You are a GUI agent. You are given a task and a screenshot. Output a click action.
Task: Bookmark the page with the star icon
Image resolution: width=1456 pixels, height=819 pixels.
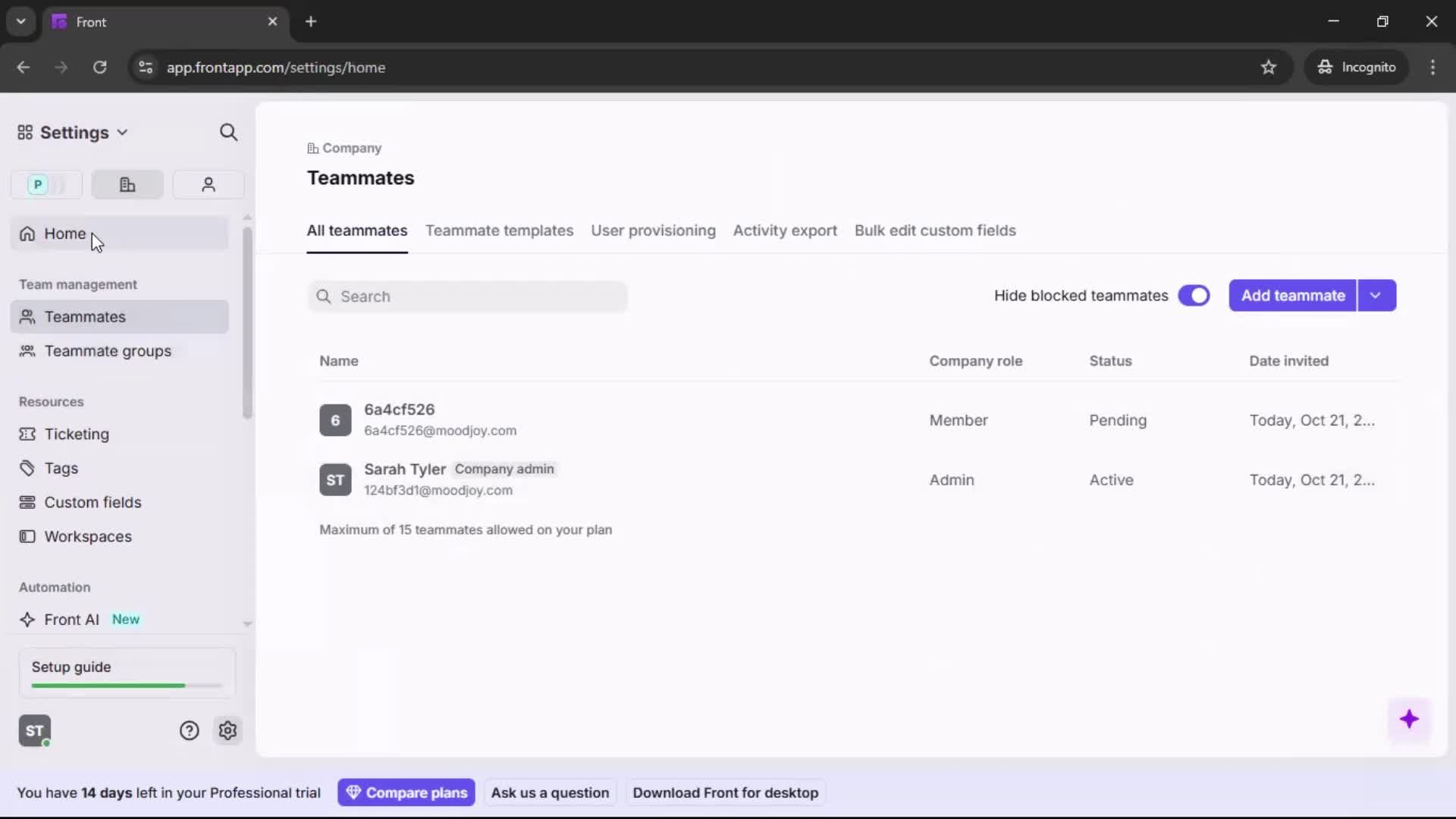click(x=1269, y=67)
